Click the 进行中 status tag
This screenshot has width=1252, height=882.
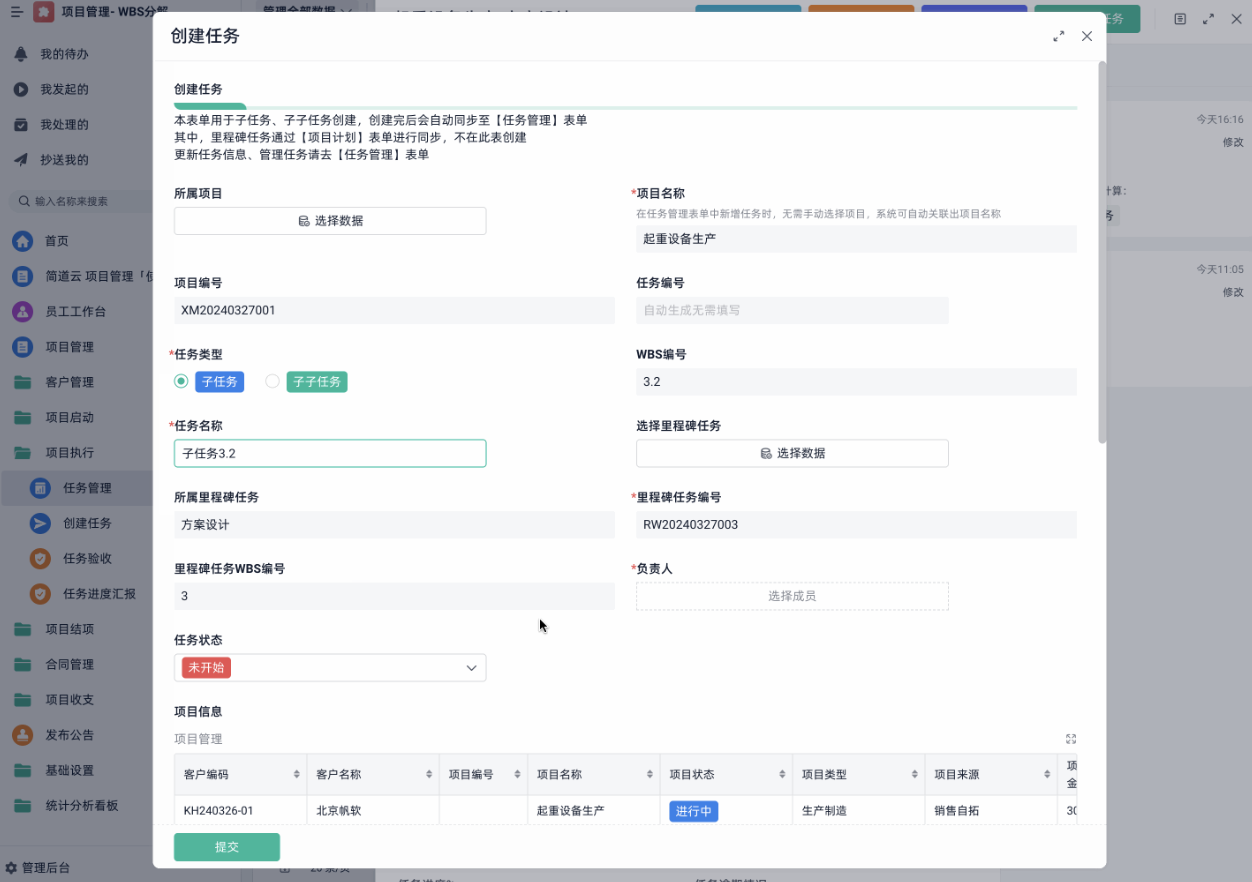(694, 811)
